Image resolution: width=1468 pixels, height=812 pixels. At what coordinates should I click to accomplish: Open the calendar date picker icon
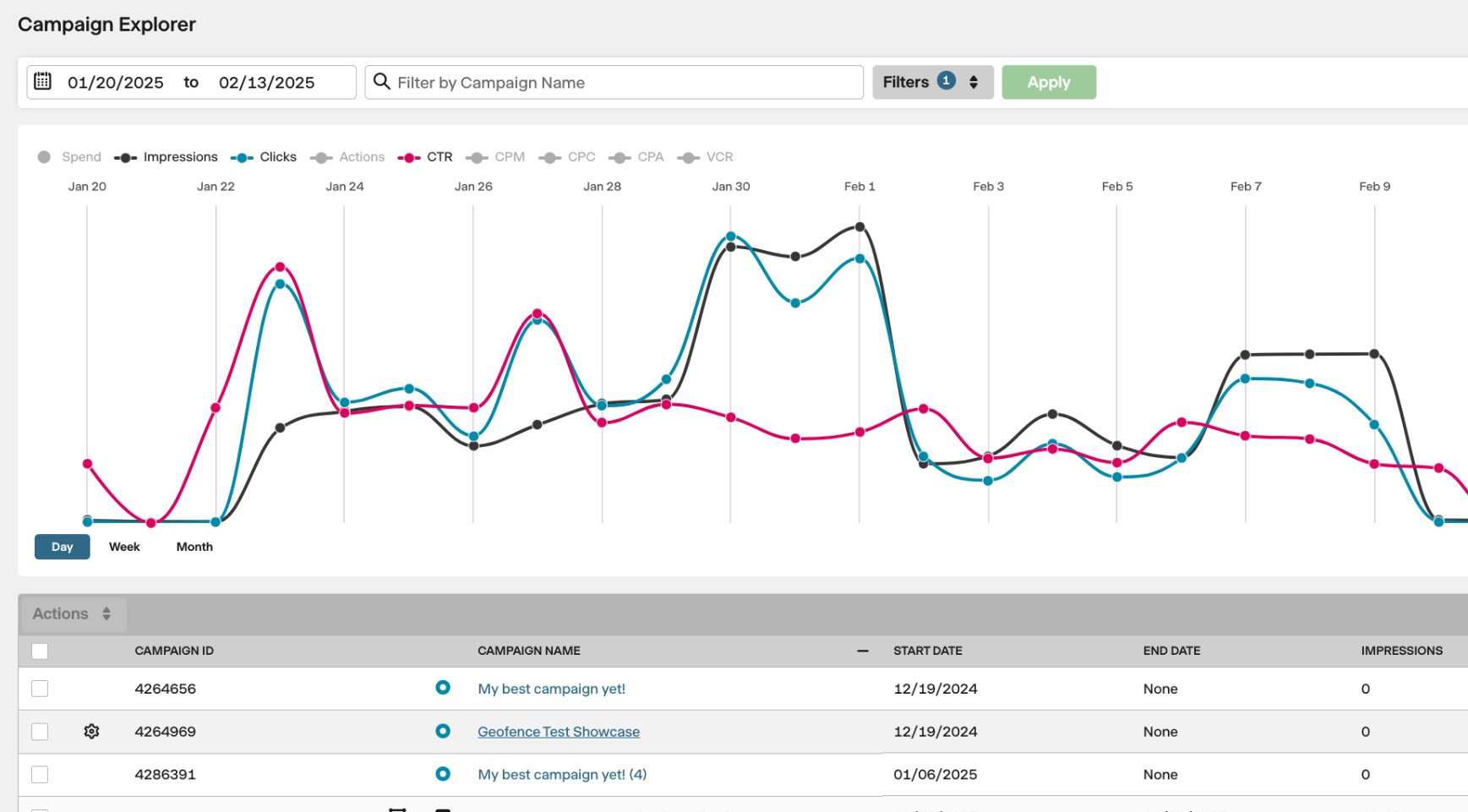(42, 82)
